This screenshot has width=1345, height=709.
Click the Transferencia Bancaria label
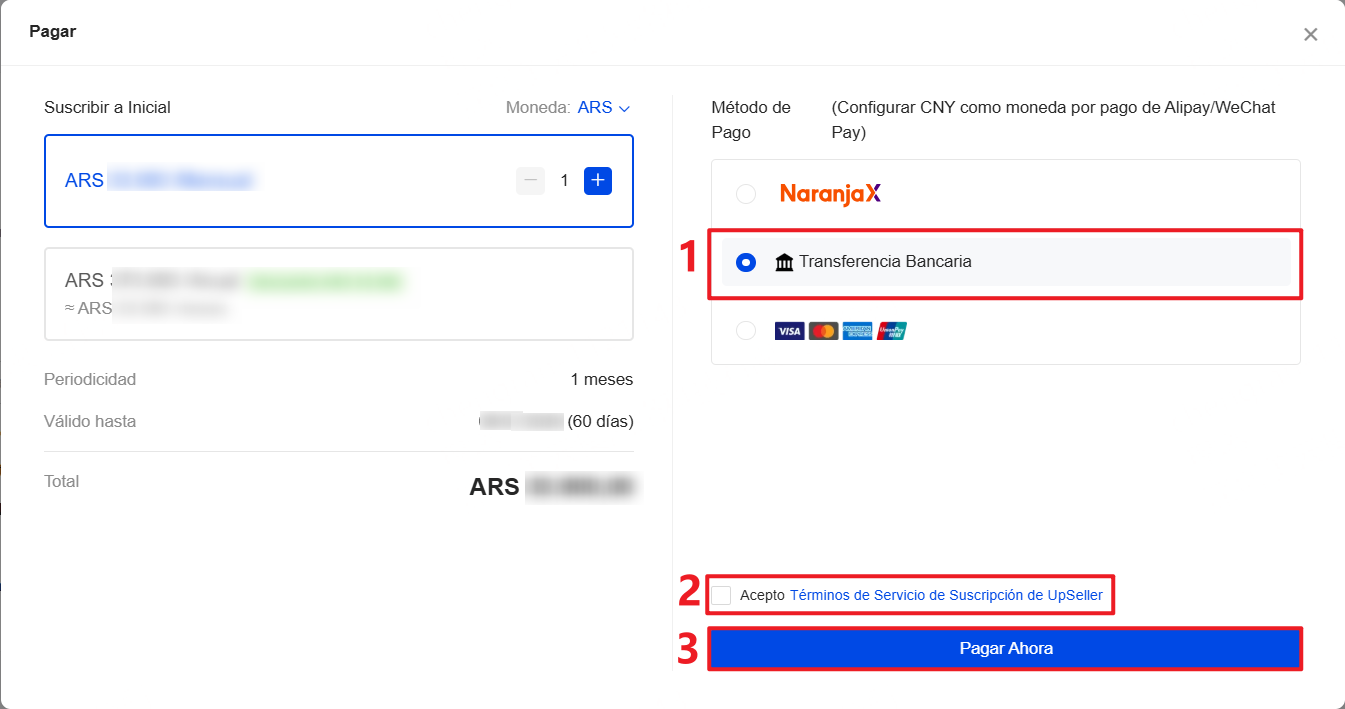pos(885,262)
